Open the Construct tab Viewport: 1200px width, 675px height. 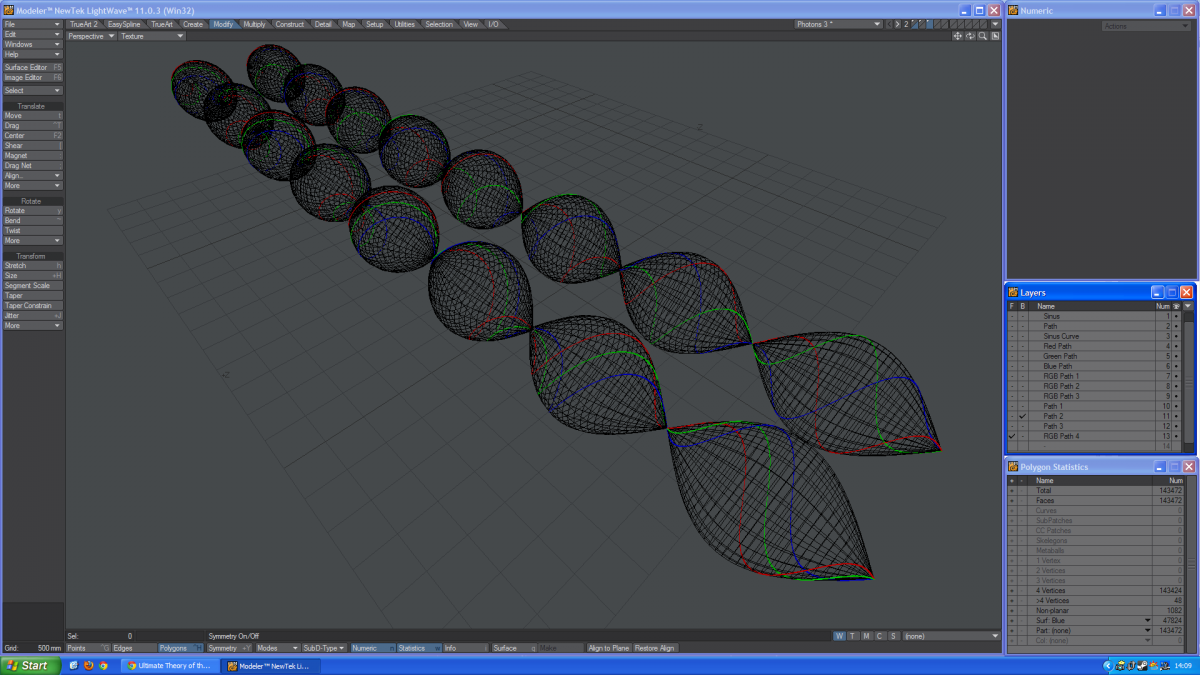click(x=290, y=24)
